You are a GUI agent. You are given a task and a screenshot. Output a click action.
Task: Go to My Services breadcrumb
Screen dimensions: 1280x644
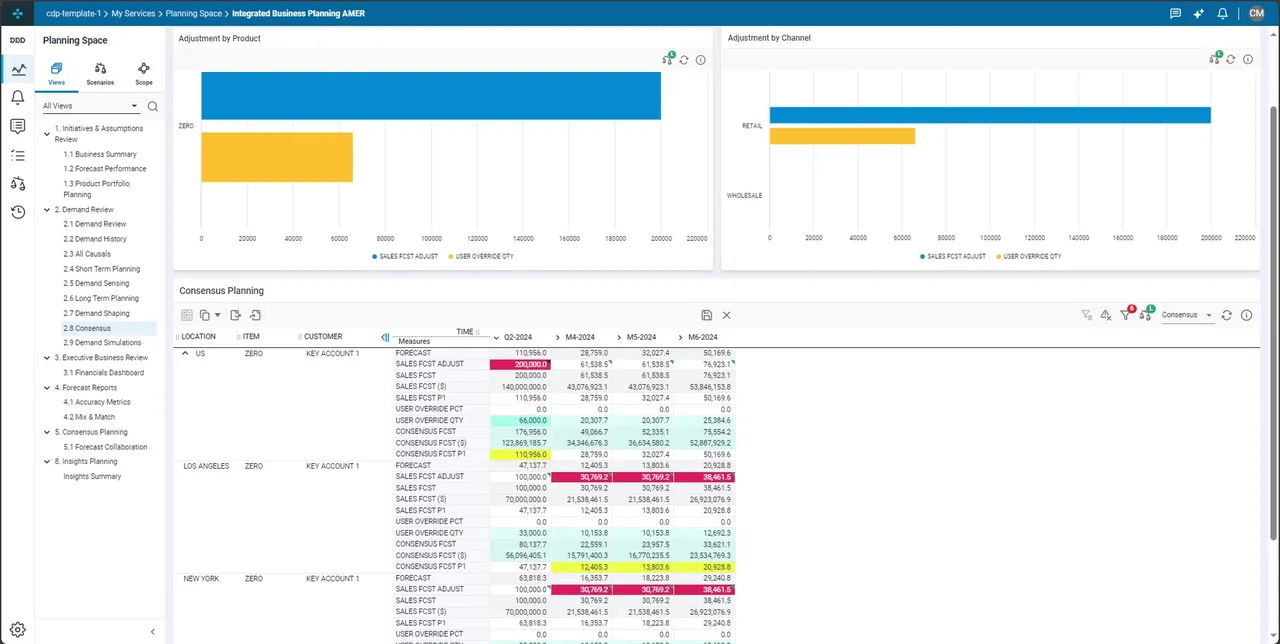click(133, 14)
